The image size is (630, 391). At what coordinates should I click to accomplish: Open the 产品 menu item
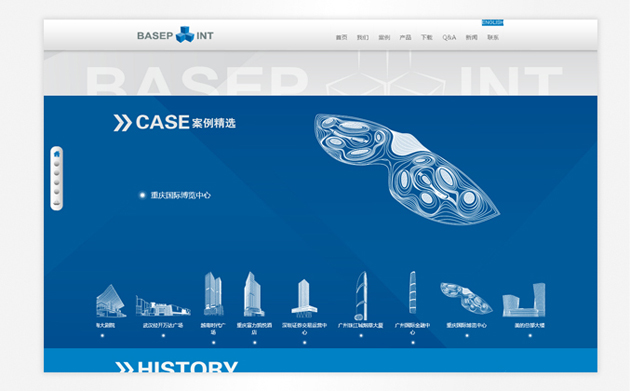pos(405,37)
